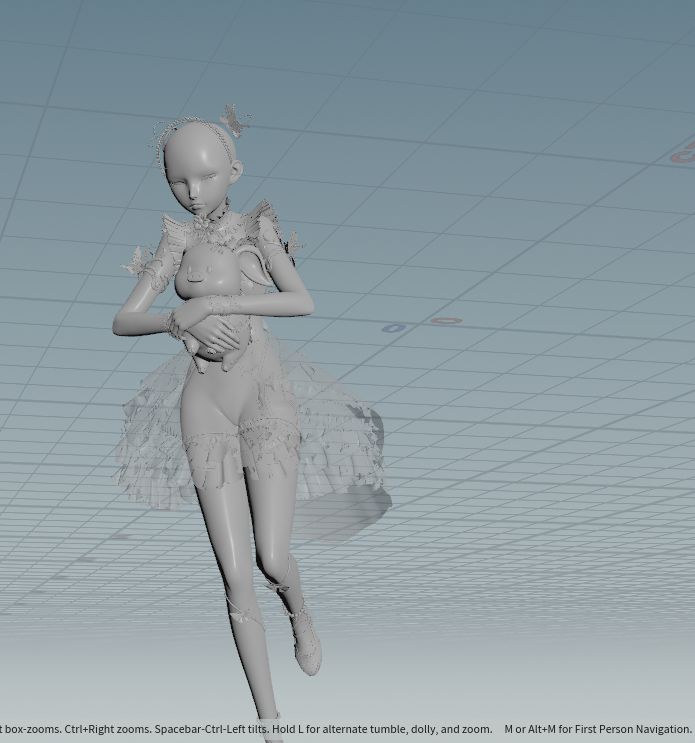
Task: Click the plush toy's face
Action: 215,280
